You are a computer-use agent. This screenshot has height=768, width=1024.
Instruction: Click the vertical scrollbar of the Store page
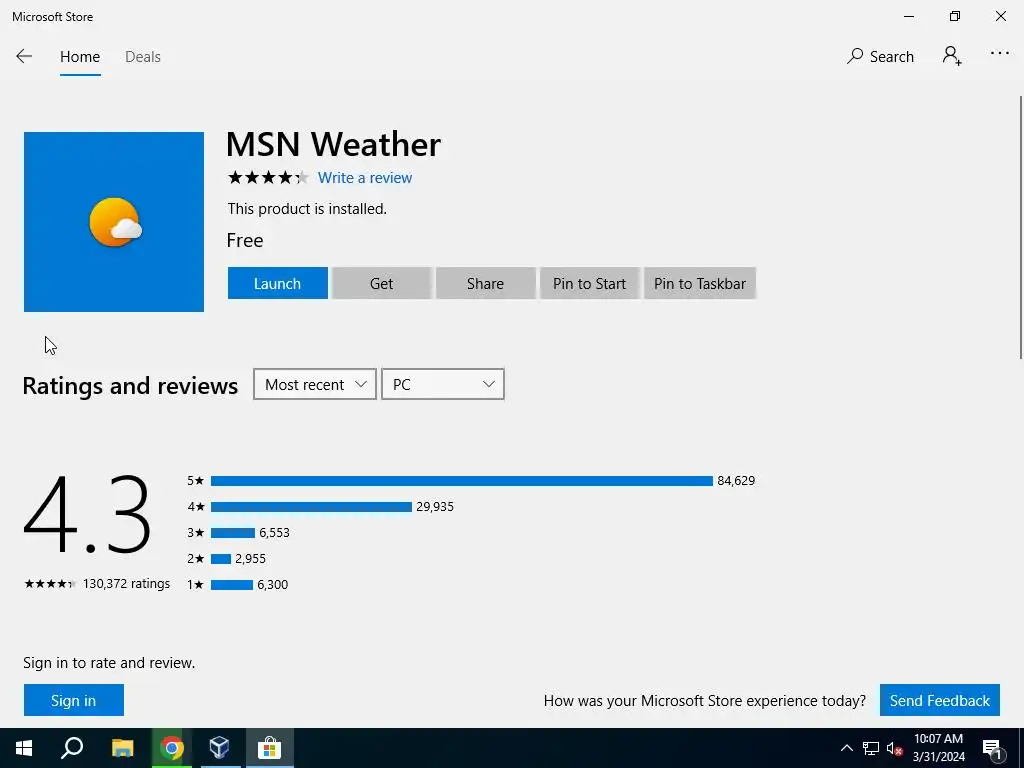[x=1020, y=227]
